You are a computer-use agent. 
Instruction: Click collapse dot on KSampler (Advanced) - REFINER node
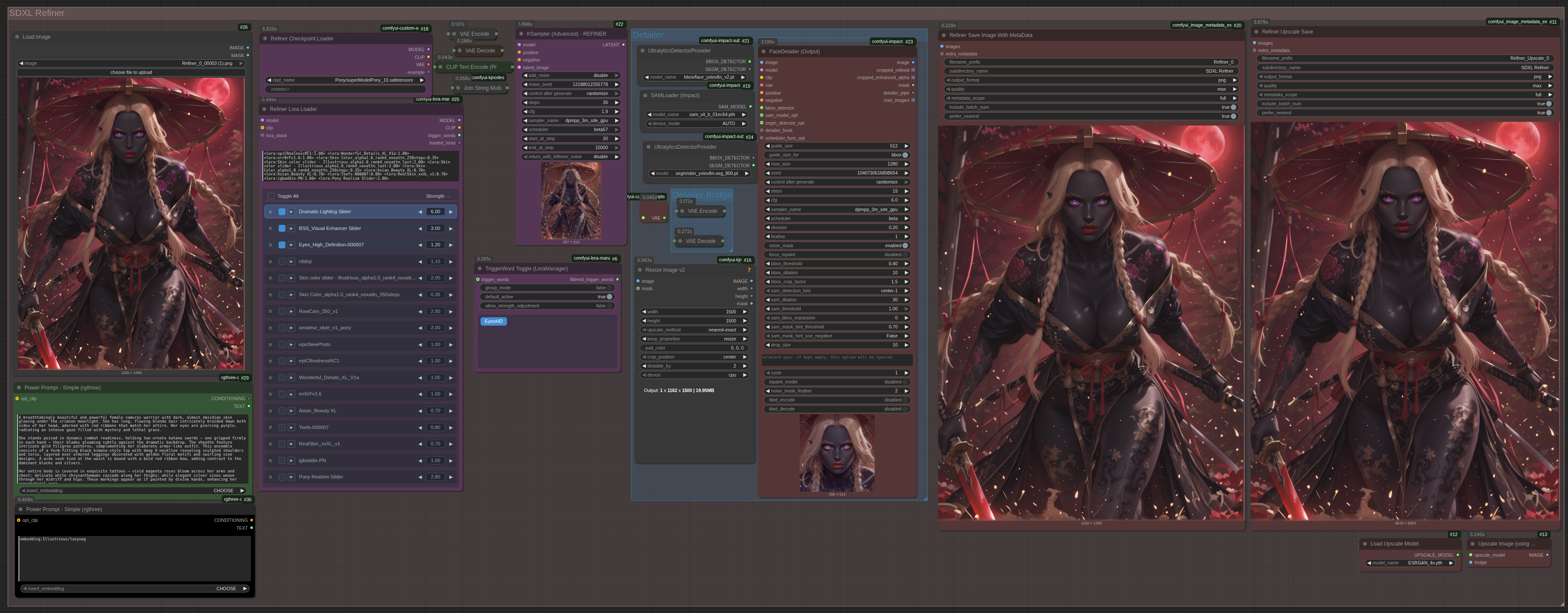point(522,34)
